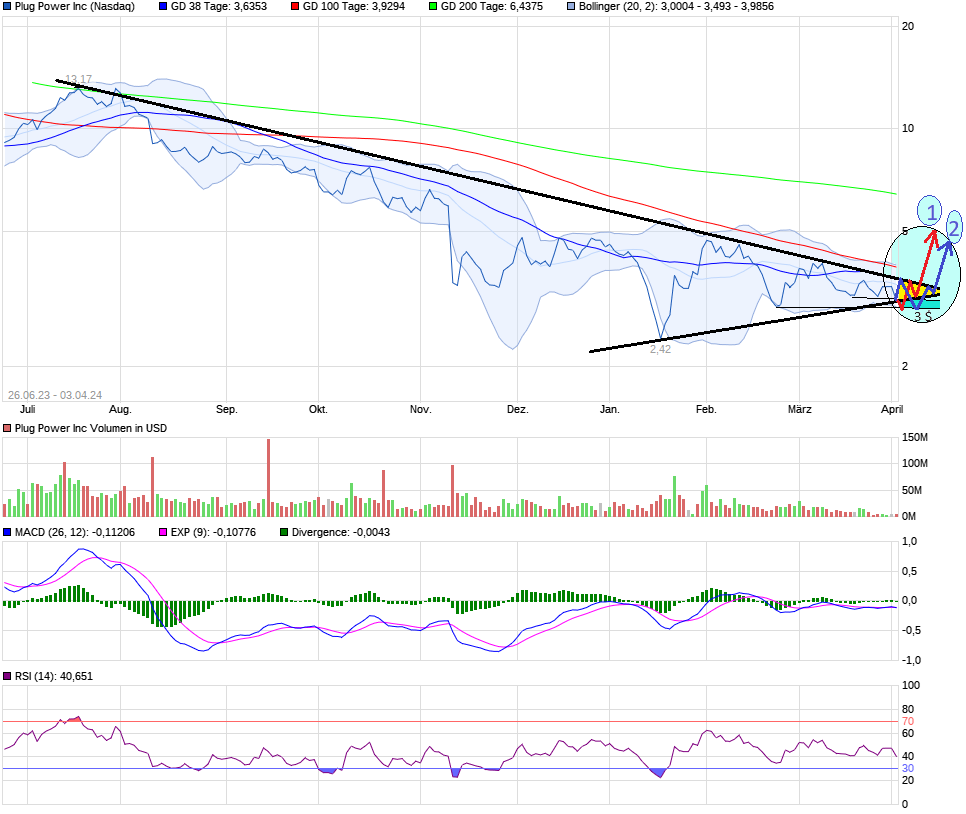Click the 'Okt.' month label on the axis
Image resolution: width=966 pixels, height=814 pixels.
(x=318, y=410)
